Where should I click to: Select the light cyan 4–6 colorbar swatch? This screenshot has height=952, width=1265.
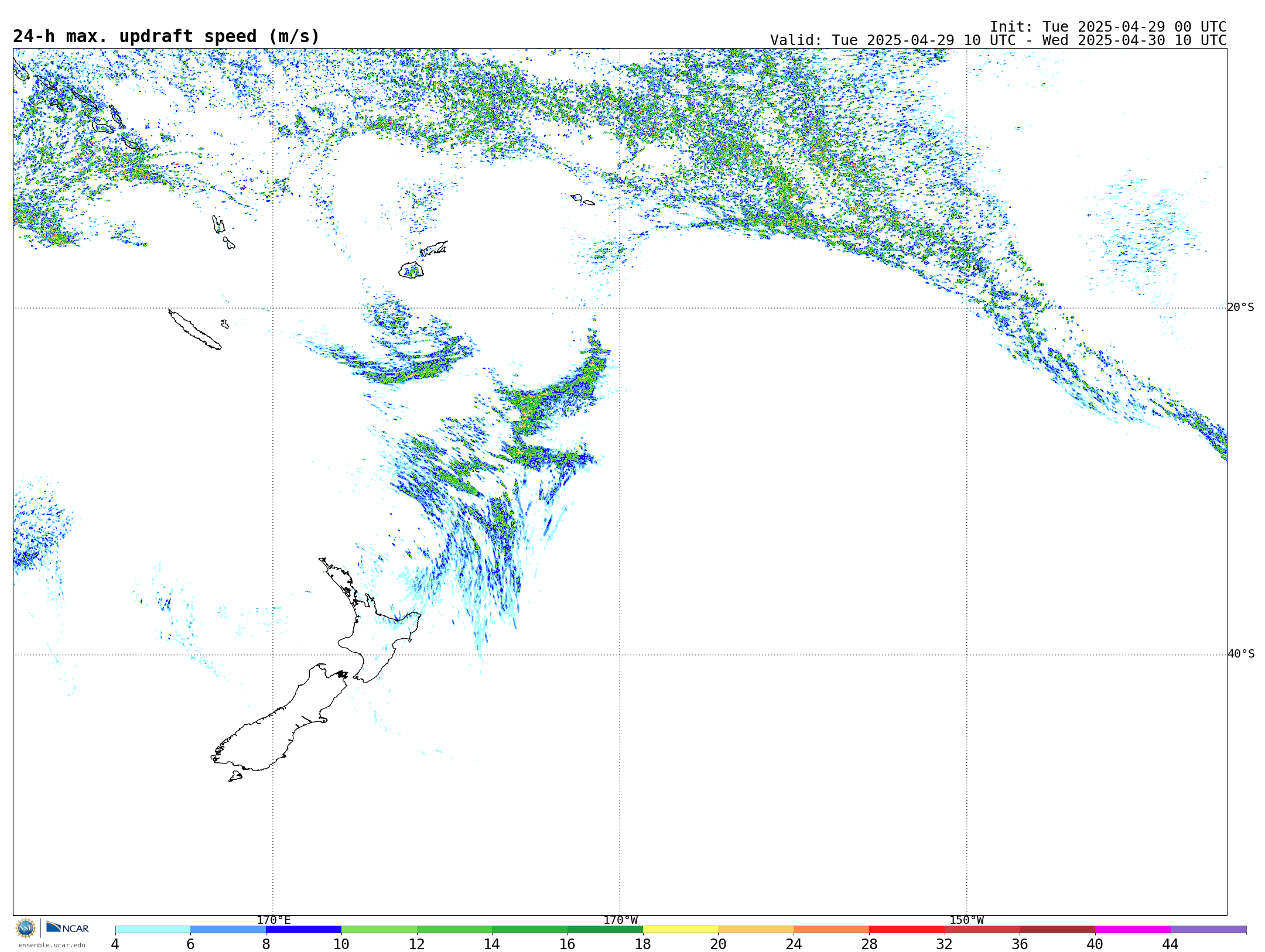[153, 929]
